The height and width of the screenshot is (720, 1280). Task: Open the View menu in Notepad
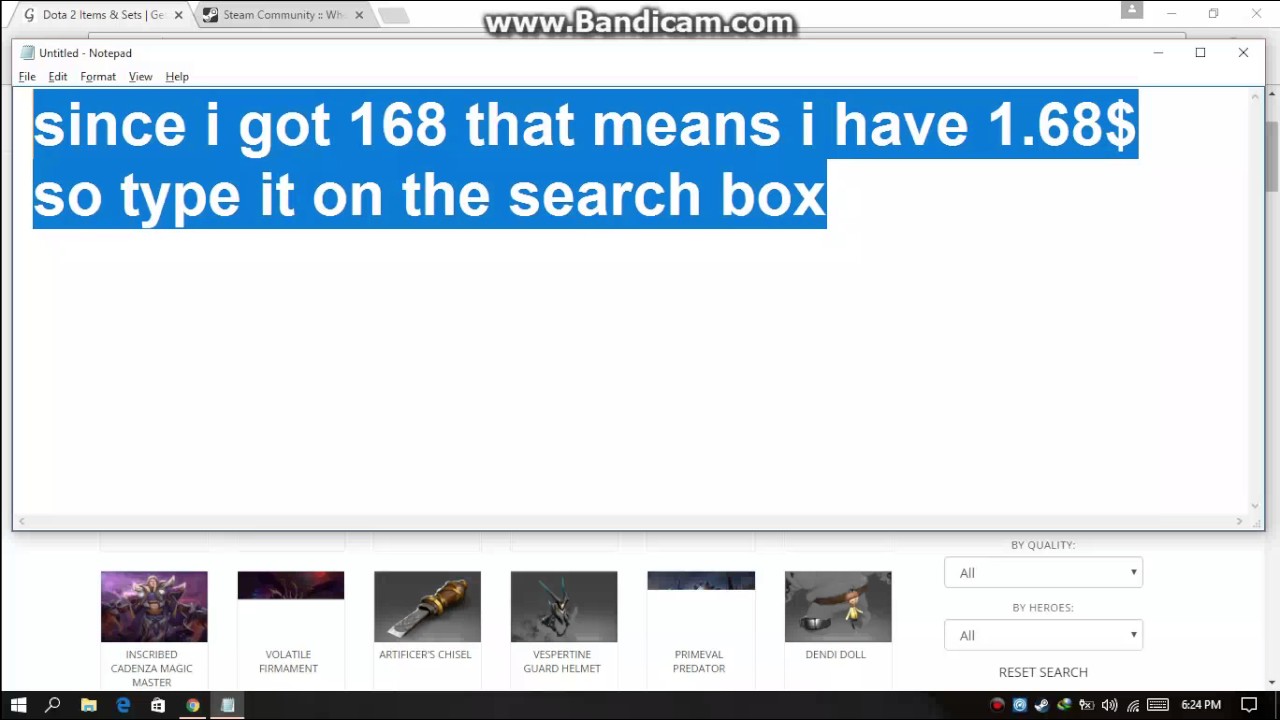[x=140, y=77]
